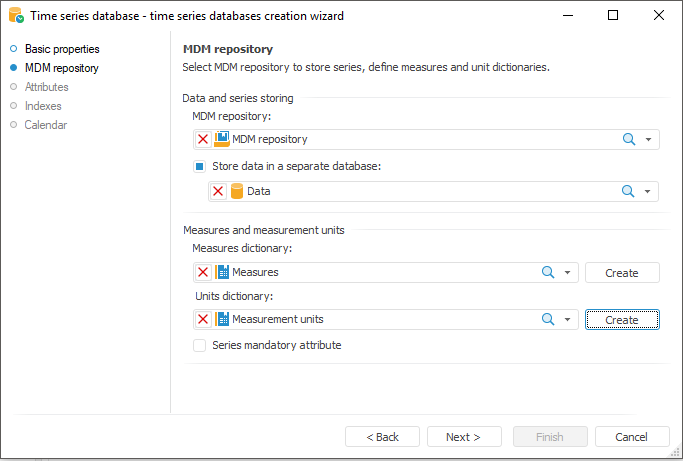The image size is (683, 461).
Task: Expand the MDM repository dropdown arrow
Action: click(648, 140)
